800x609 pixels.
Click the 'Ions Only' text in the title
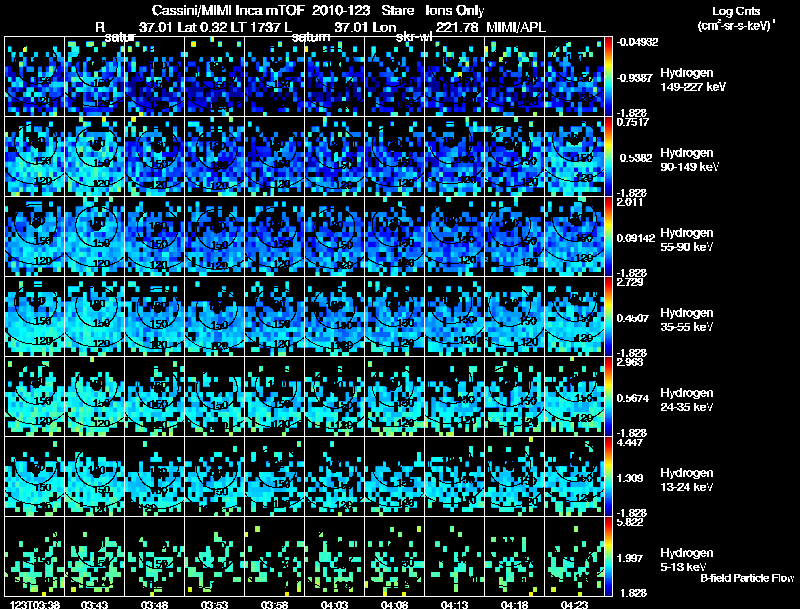click(455, 10)
